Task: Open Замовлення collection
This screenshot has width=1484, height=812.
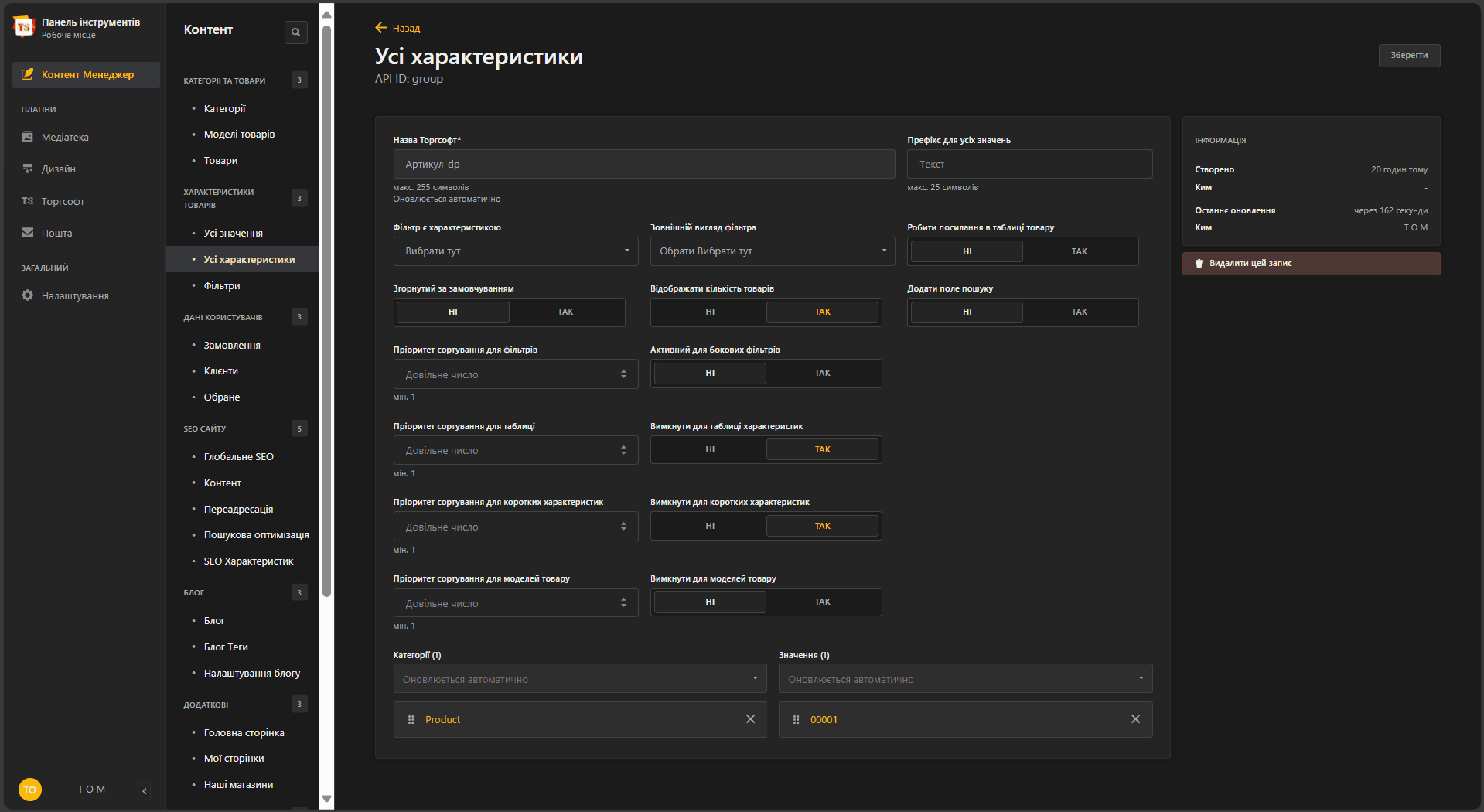Action: [x=232, y=346]
